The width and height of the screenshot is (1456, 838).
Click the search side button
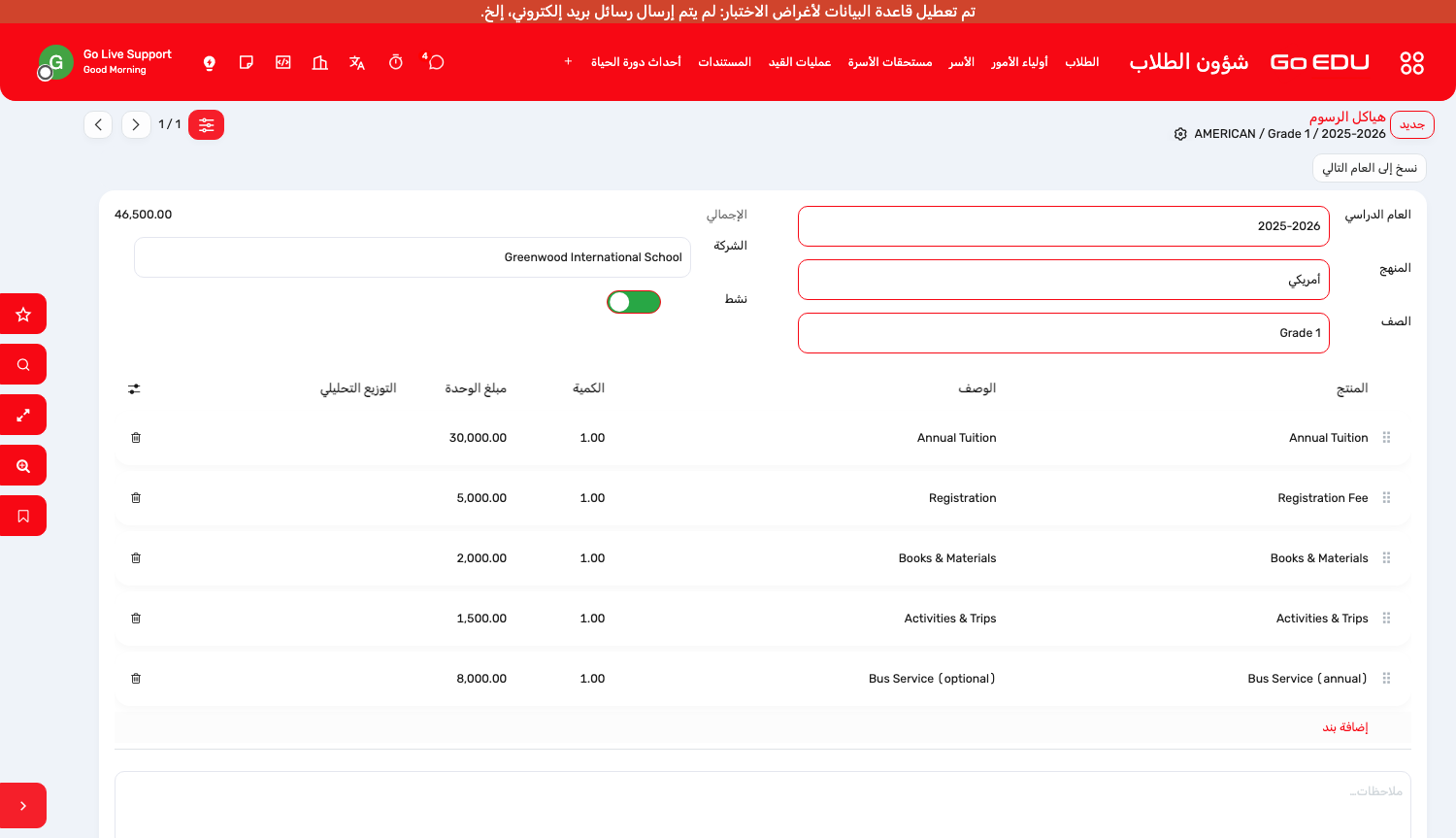tap(23, 364)
